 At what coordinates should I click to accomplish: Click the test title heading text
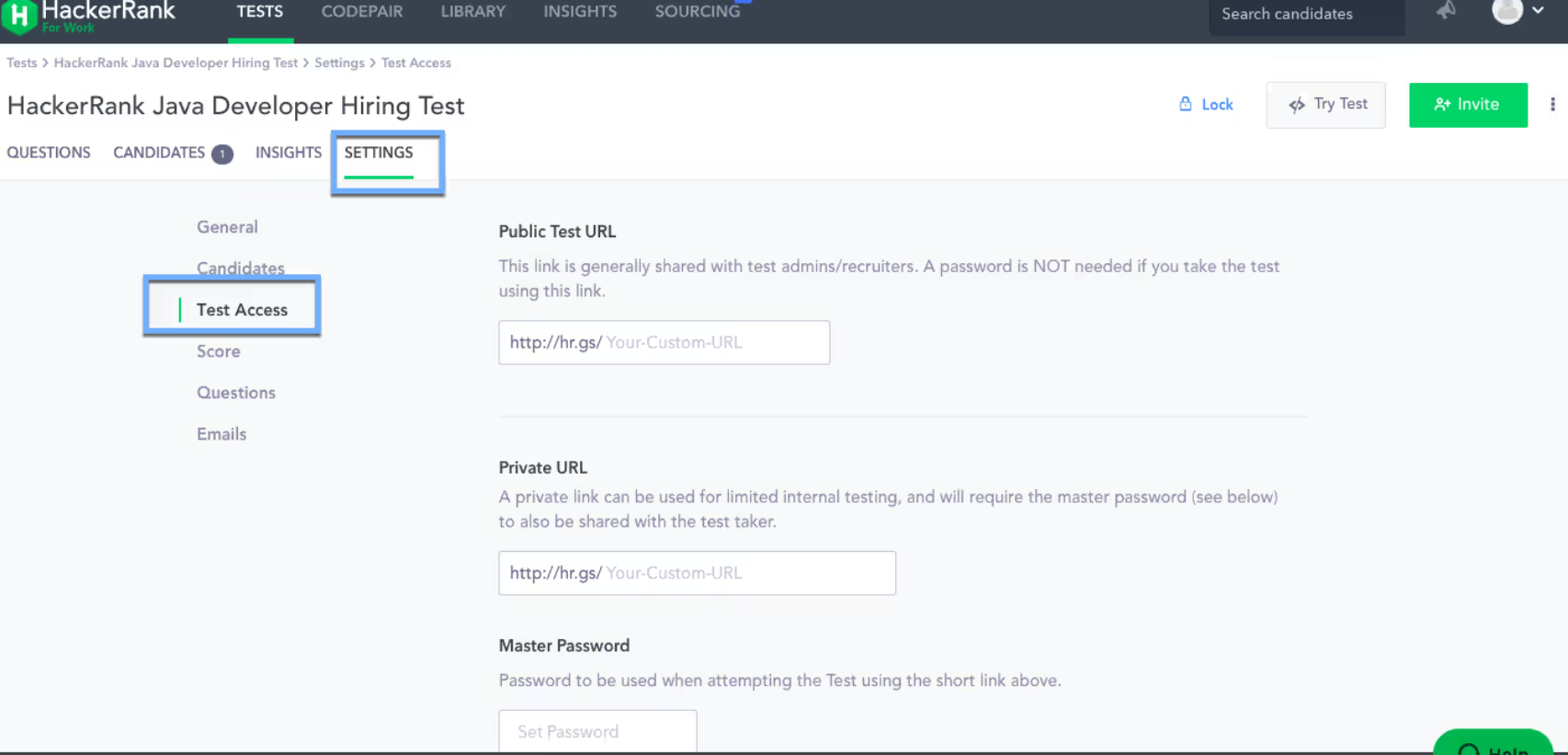tap(236, 107)
